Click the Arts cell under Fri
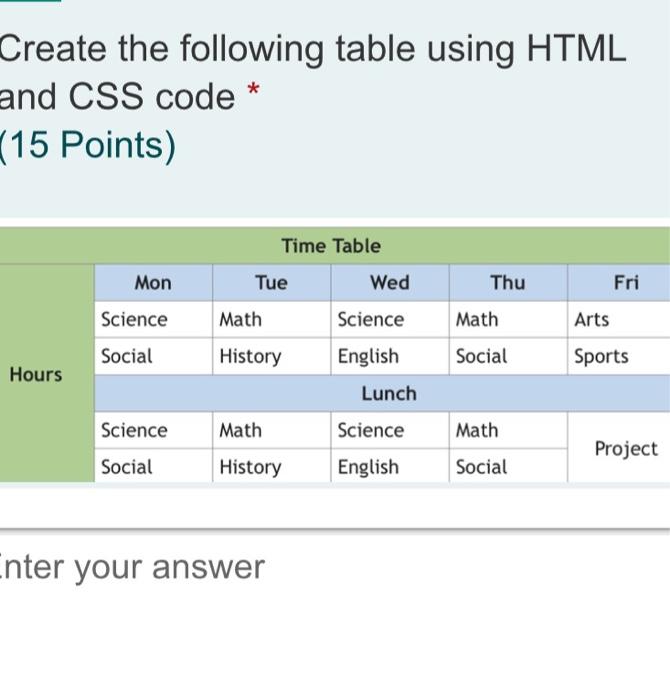This screenshot has width=670, height=700. (619, 320)
